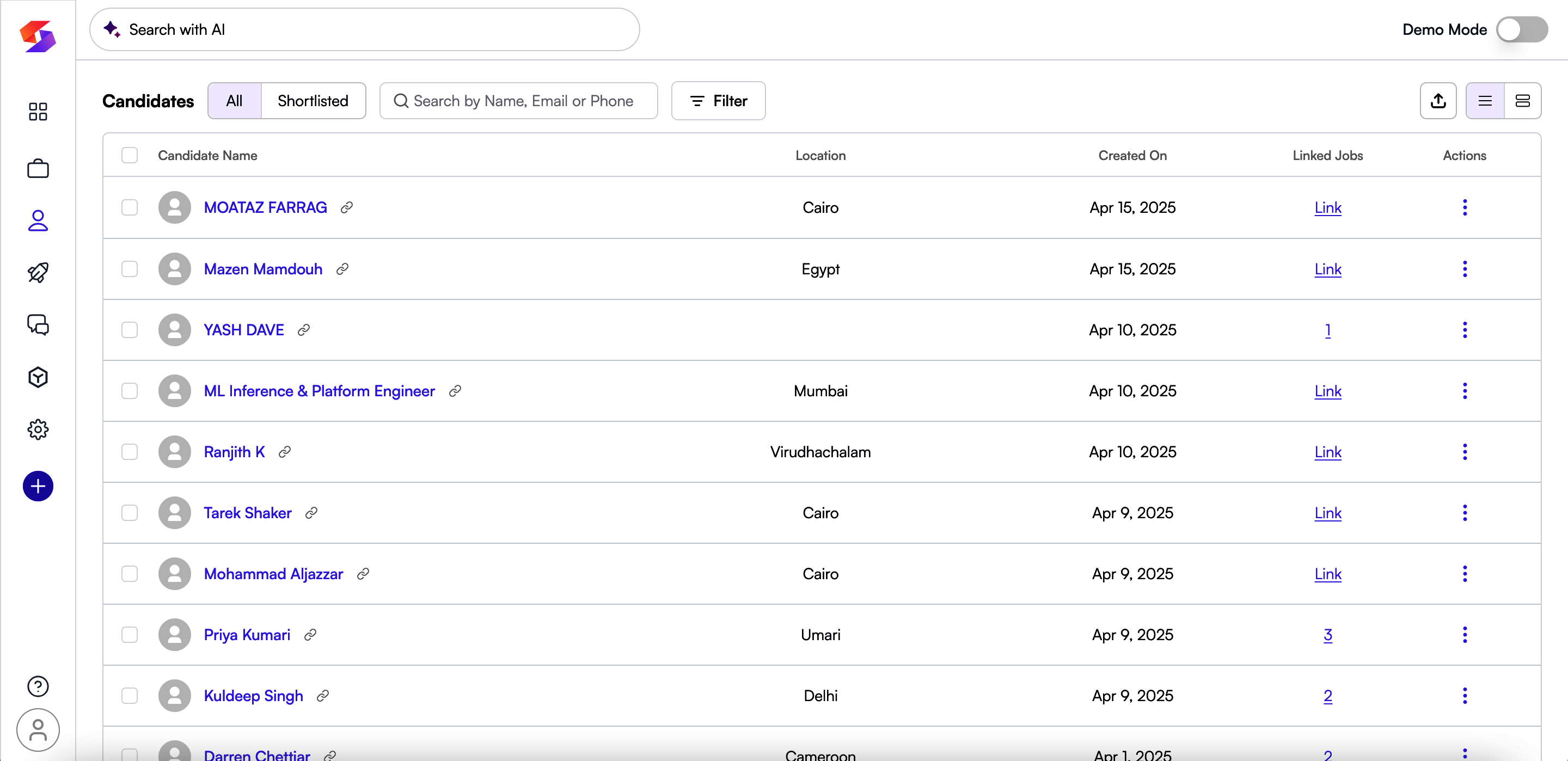Select the checkbox for Ranjith K
Image resolution: width=1568 pixels, height=761 pixels.
point(129,452)
